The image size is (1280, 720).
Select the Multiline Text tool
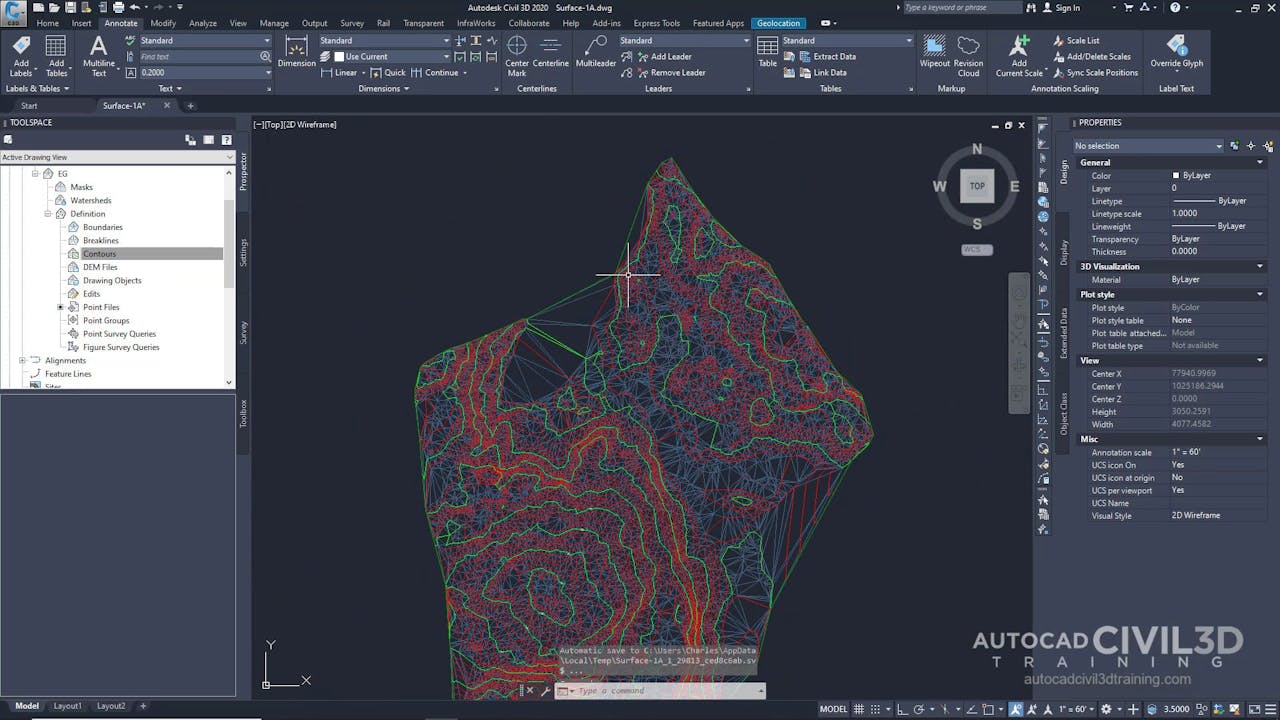tap(98, 55)
